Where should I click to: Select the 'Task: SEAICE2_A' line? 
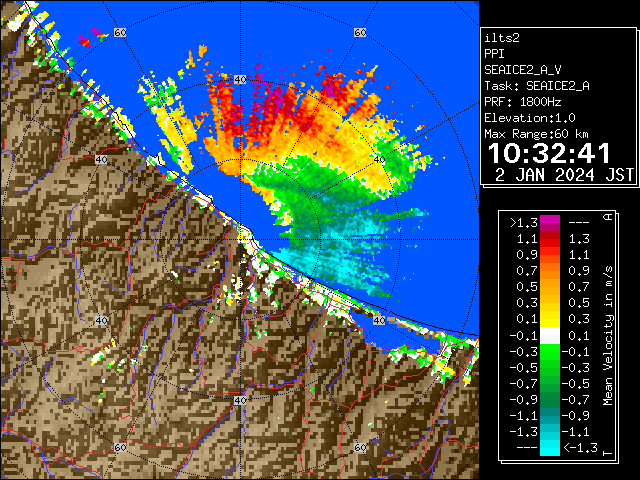coord(537,86)
